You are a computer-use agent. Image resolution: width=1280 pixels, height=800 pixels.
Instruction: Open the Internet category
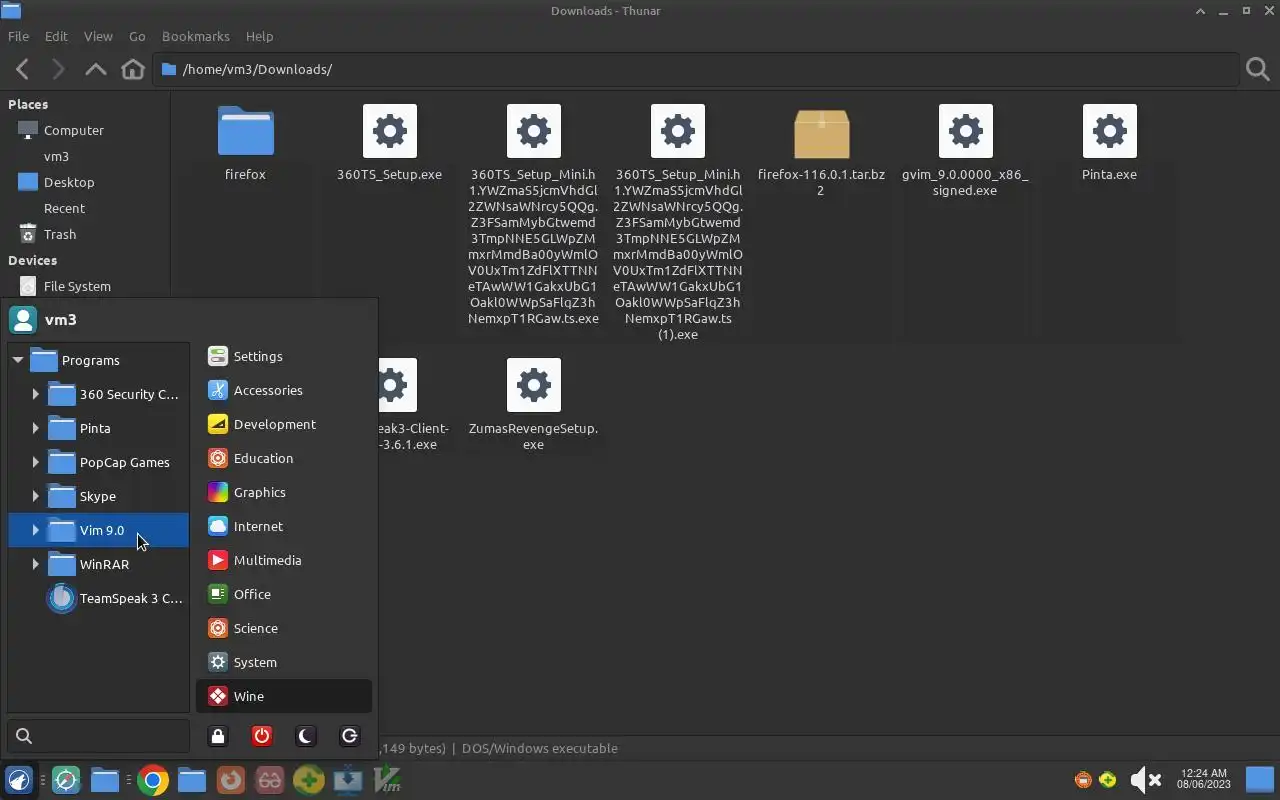coord(284,526)
